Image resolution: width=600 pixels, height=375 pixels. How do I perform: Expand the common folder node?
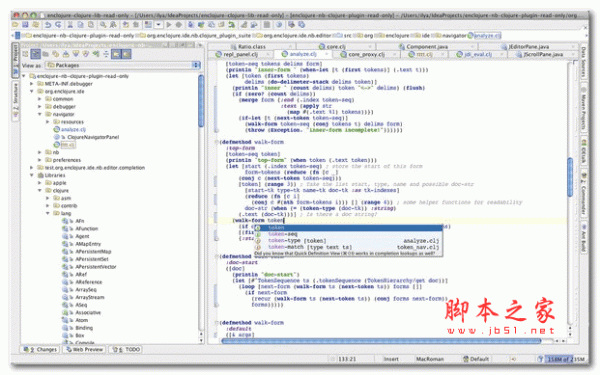pyautogui.click(x=39, y=99)
